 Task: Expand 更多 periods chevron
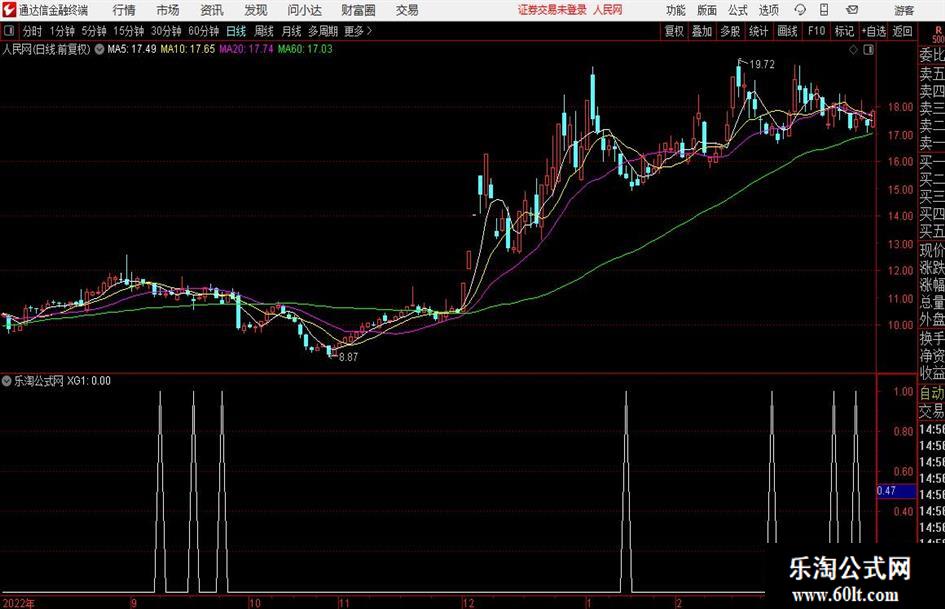358,31
